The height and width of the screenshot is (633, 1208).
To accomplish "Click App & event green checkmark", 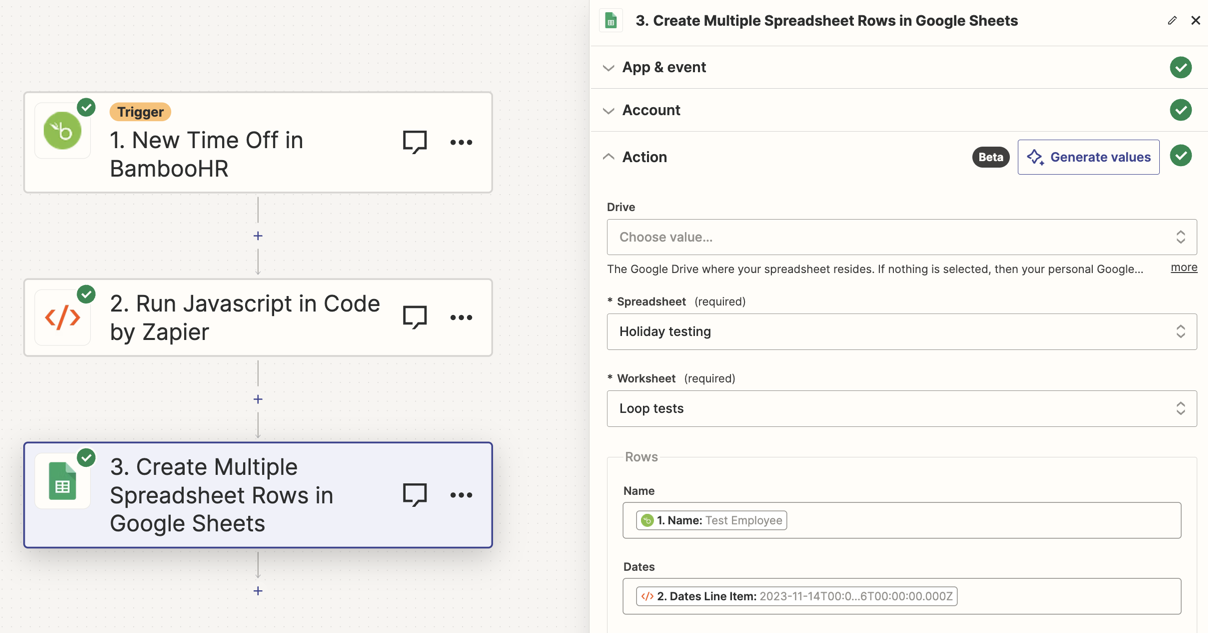I will point(1181,67).
